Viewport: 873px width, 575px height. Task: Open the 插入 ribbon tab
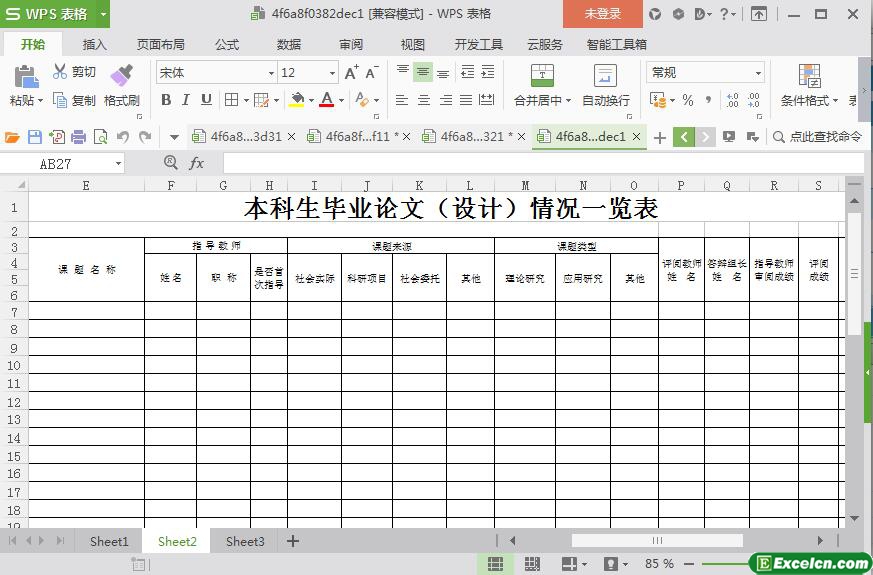[94, 45]
